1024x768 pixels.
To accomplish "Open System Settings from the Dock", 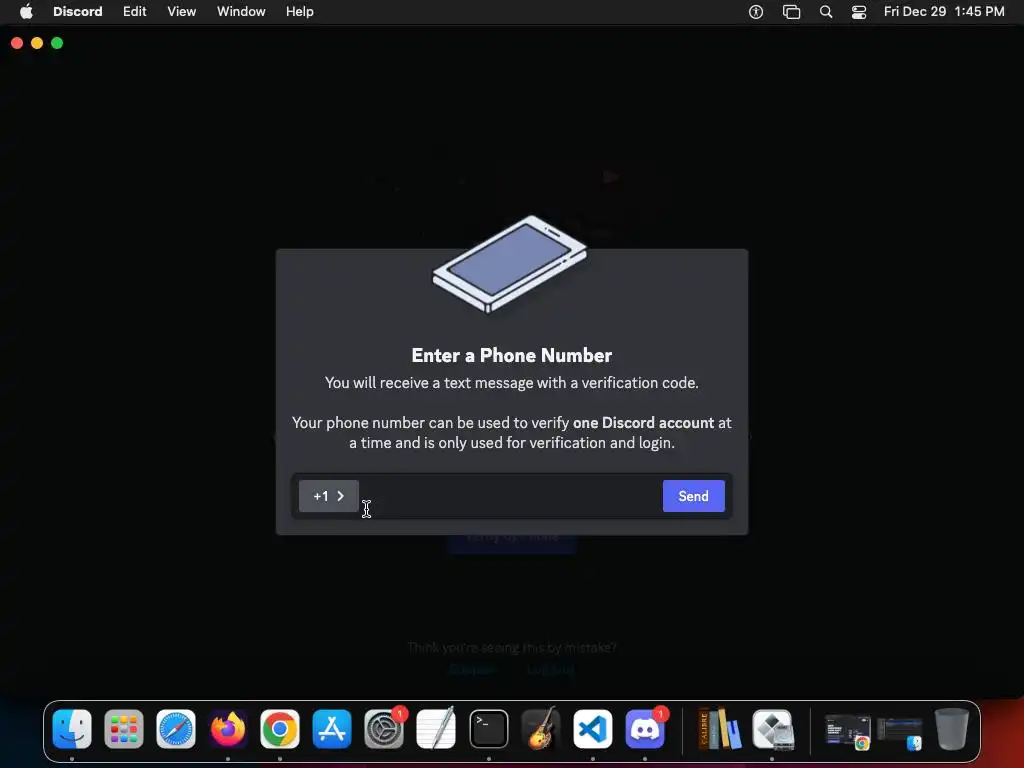I will [384, 729].
